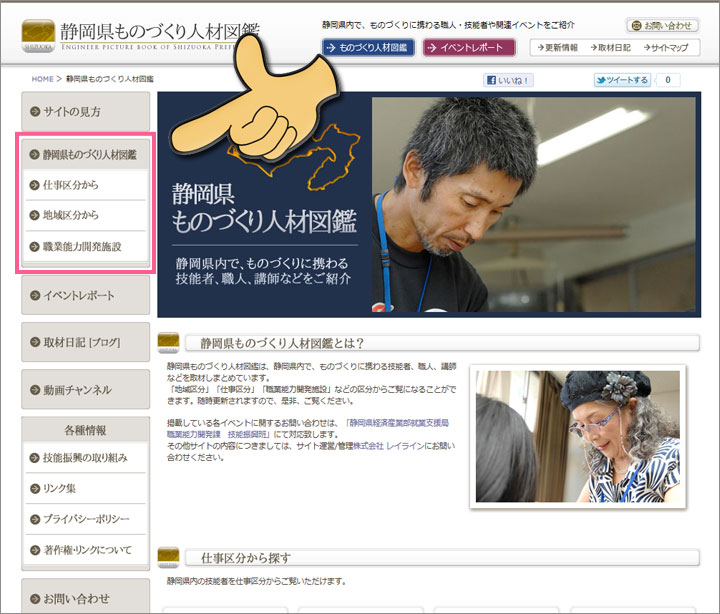Click arrow icon next to サイトの見方
This screenshot has height=614, width=720.
tap(35, 111)
